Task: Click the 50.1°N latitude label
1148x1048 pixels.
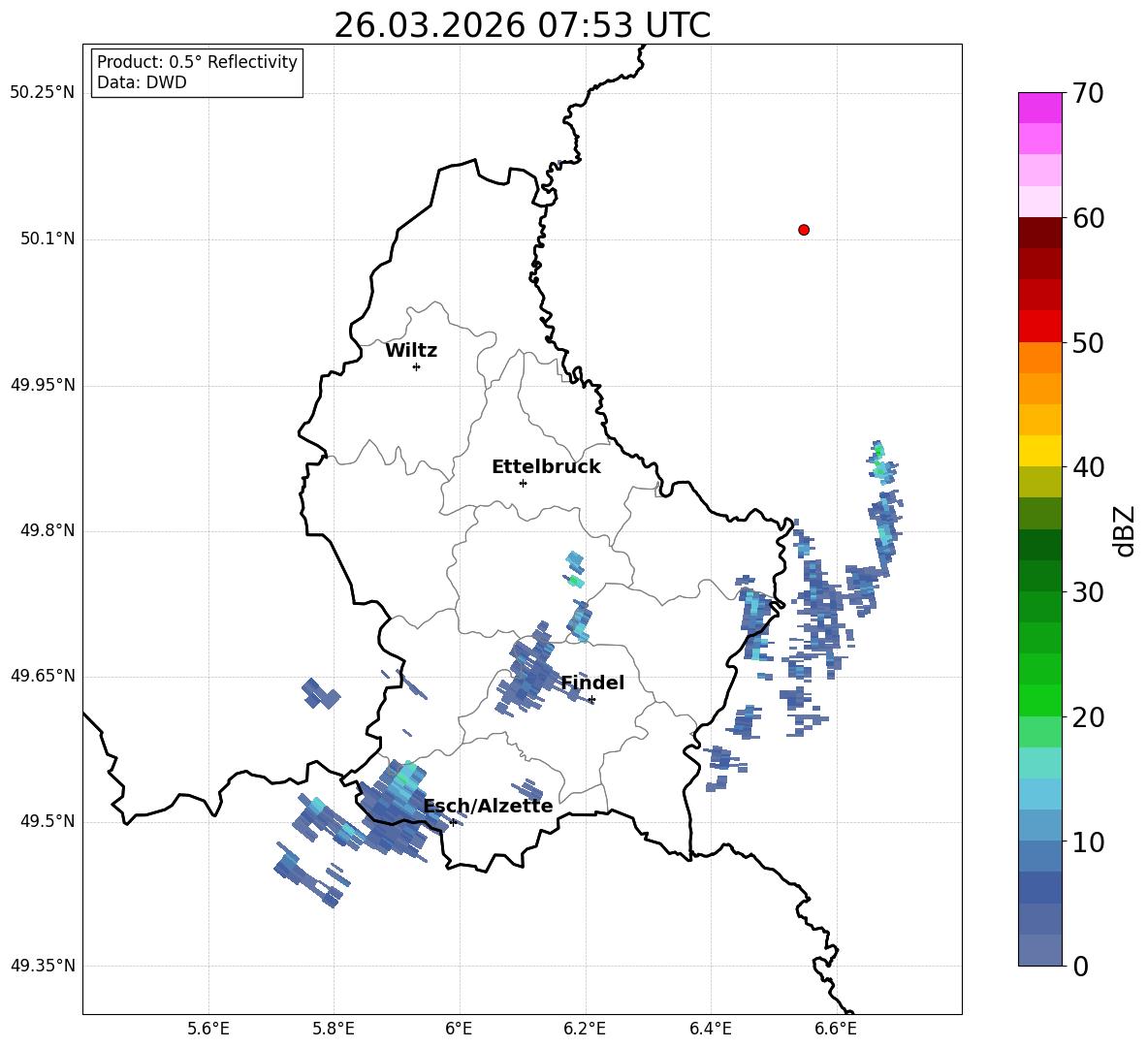Action: (48, 239)
